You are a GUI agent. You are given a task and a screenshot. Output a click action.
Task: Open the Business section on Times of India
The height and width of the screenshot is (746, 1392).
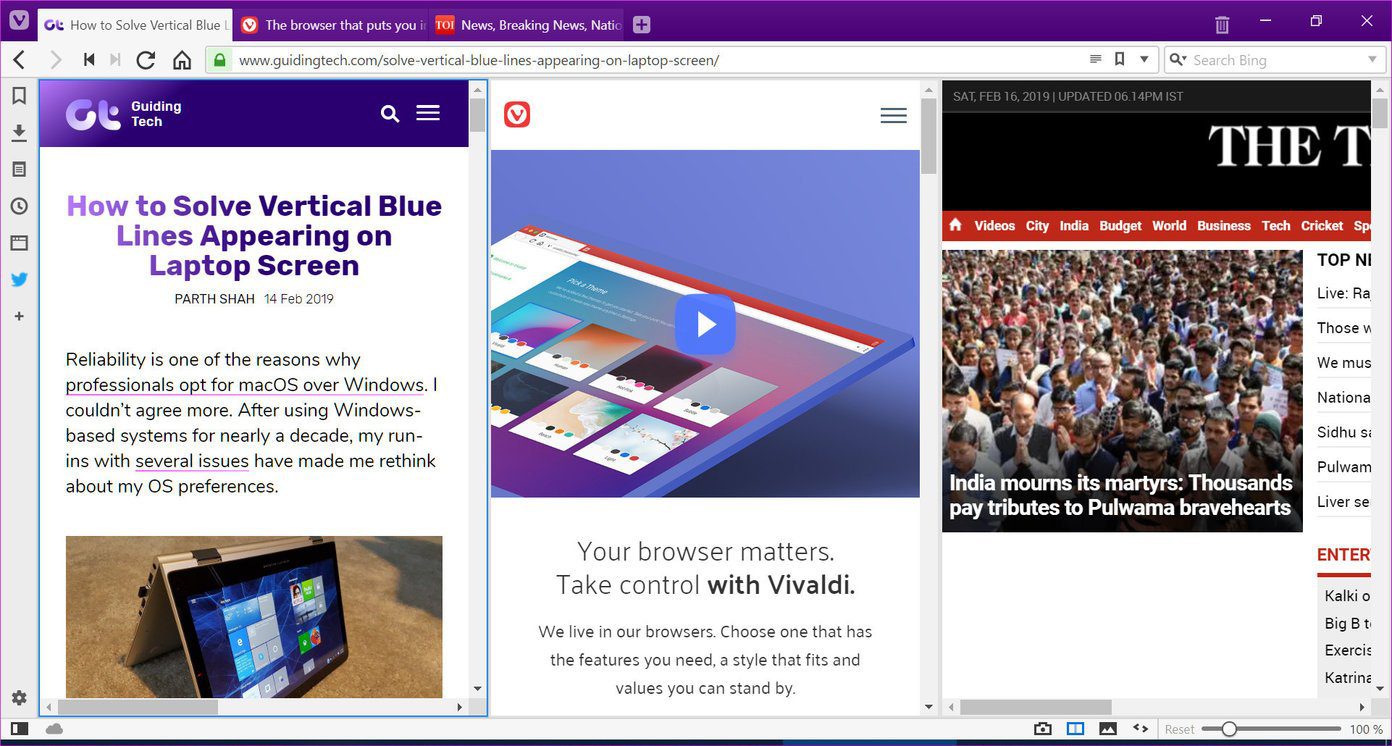[1224, 225]
